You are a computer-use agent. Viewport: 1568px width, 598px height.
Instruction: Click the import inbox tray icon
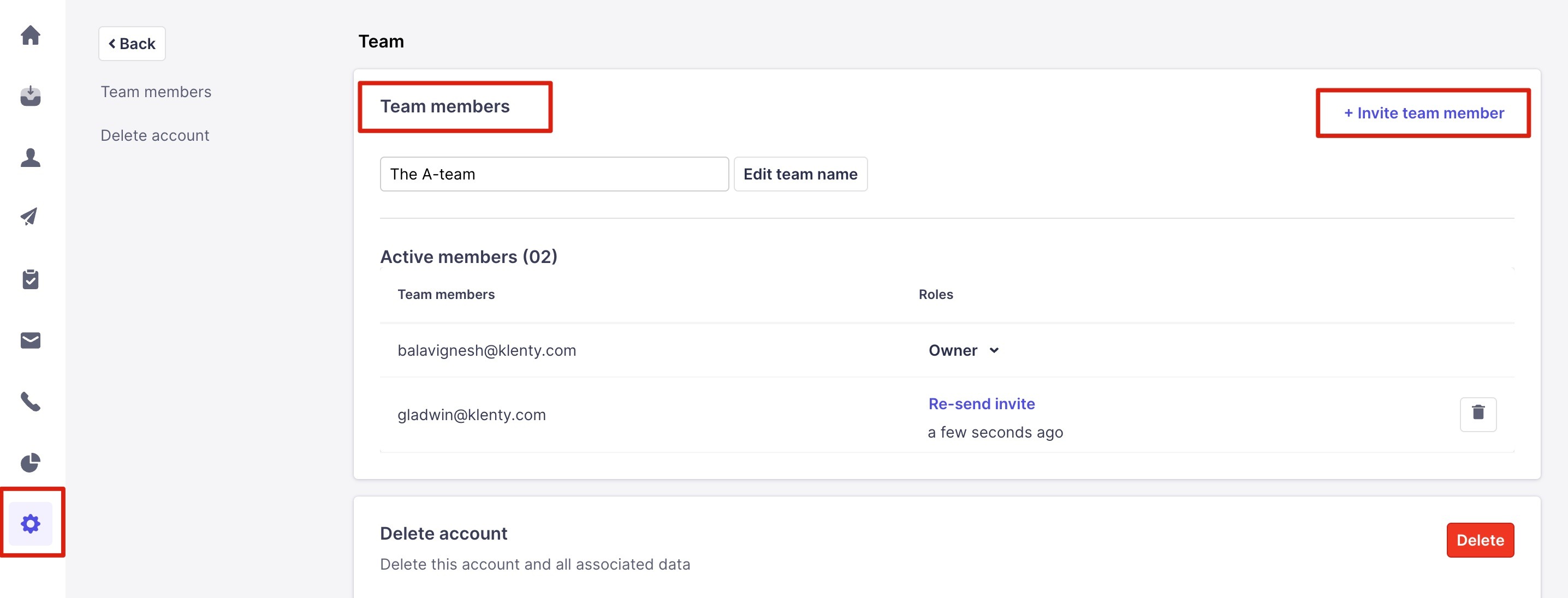(x=31, y=96)
